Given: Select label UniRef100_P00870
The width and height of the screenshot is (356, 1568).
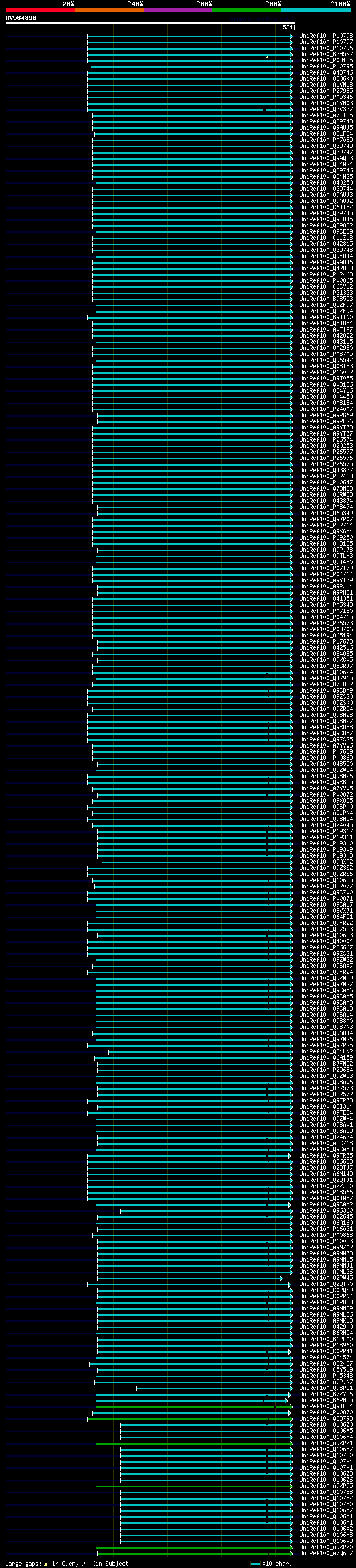Looking at the screenshot, I should pos(326,1412).
